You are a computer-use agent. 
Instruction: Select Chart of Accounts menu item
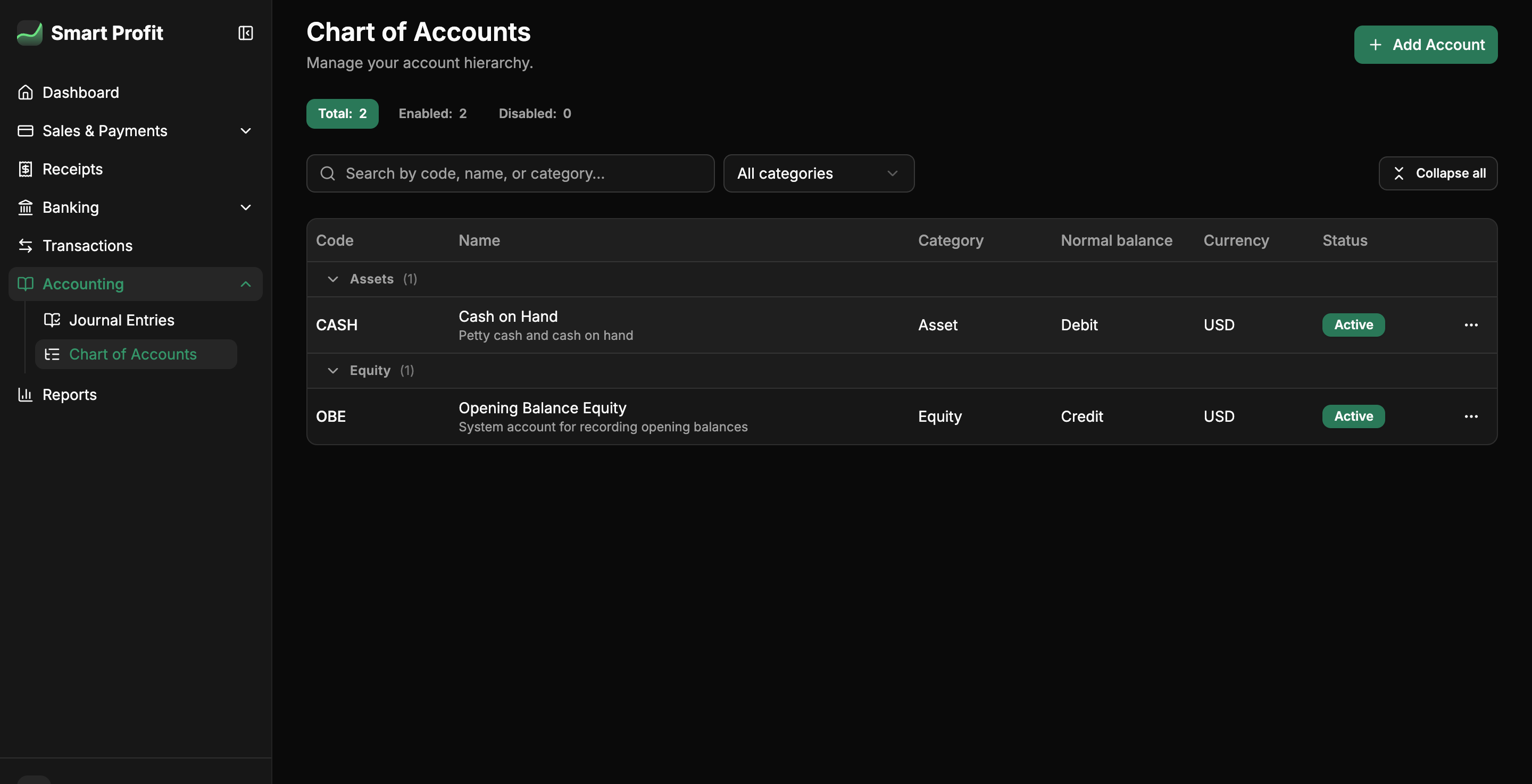tap(136, 355)
